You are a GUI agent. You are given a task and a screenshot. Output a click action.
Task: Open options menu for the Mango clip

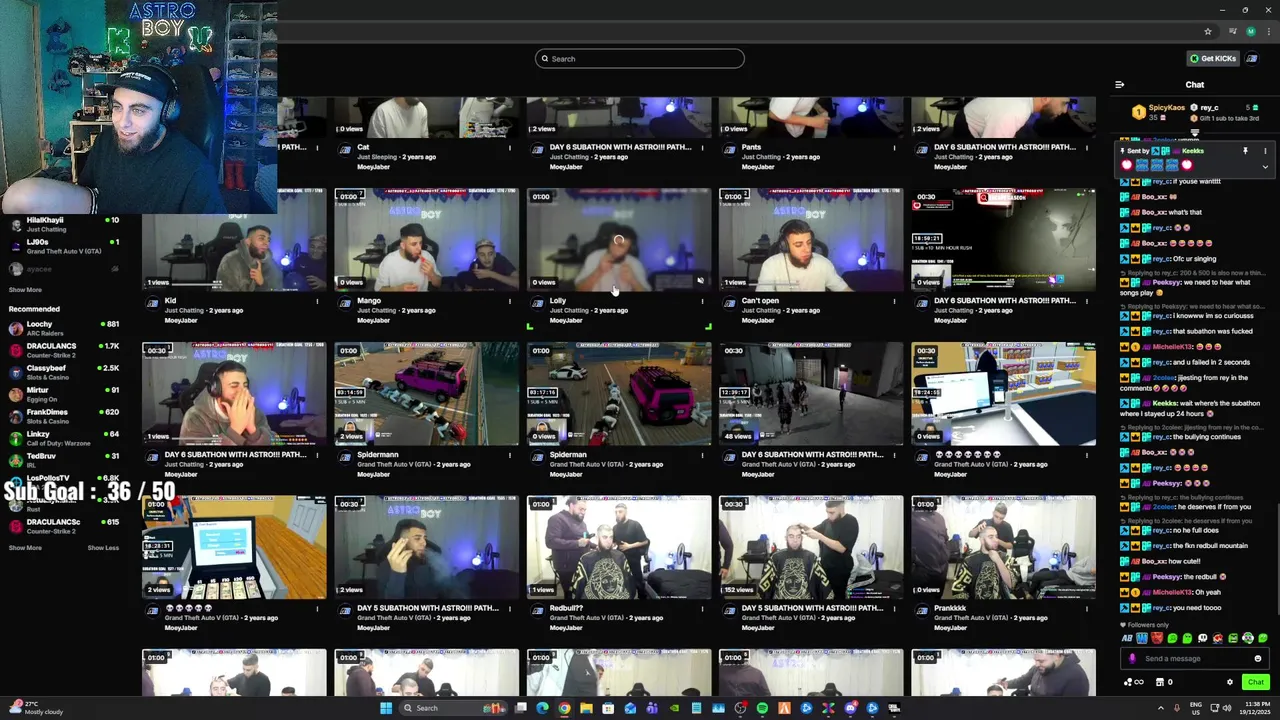(x=510, y=301)
